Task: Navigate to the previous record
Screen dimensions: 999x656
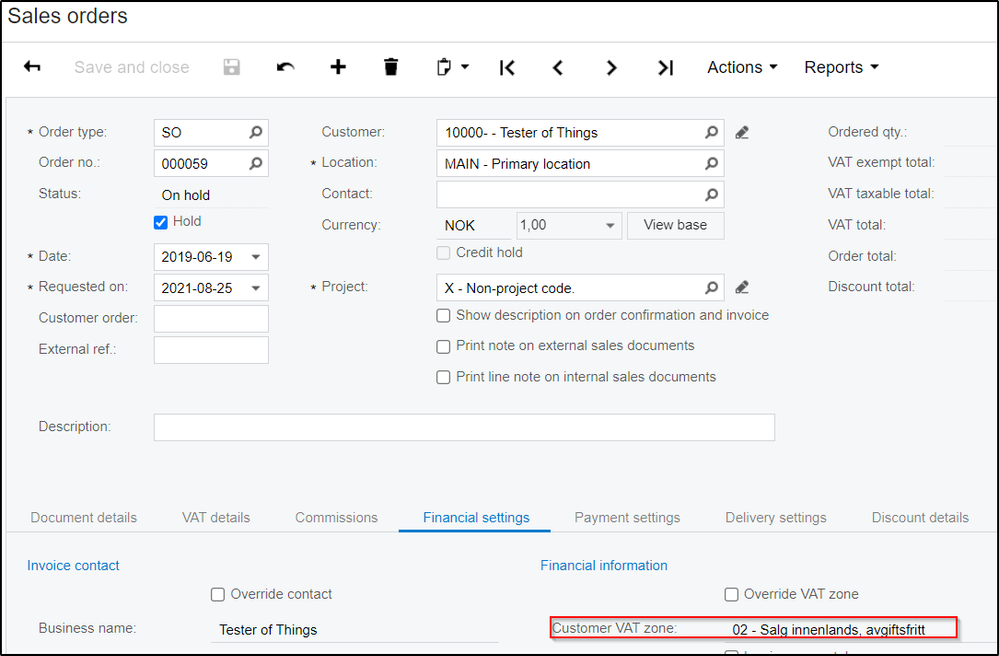Action: [x=558, y=67]
